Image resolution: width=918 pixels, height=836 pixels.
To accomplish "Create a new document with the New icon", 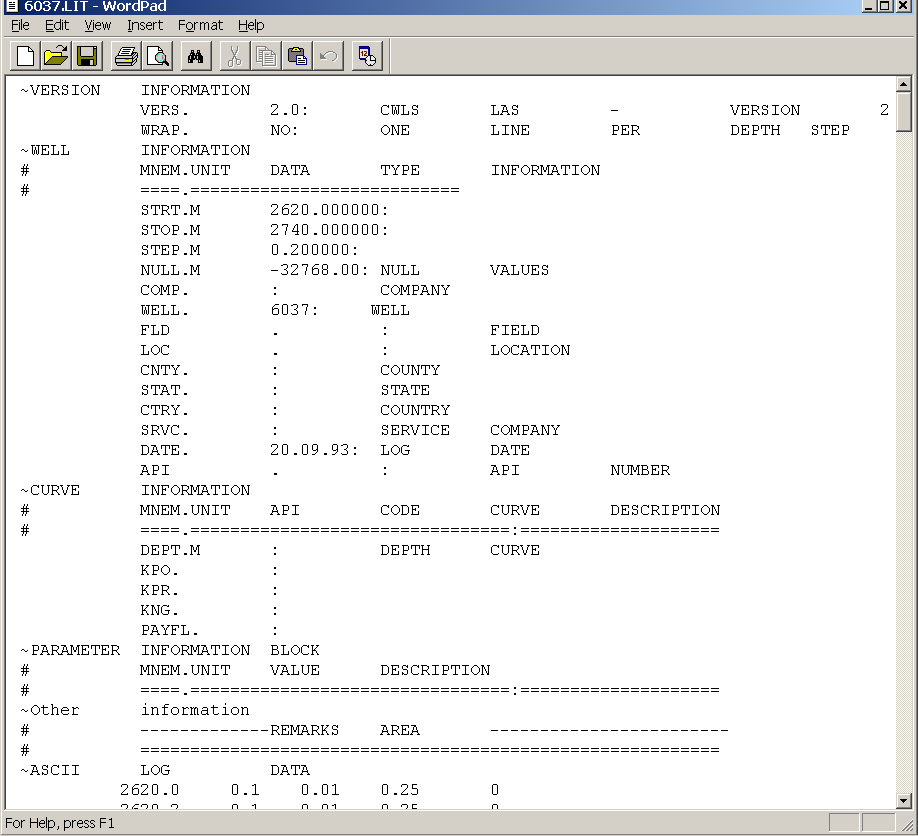I will pos(25,57).
